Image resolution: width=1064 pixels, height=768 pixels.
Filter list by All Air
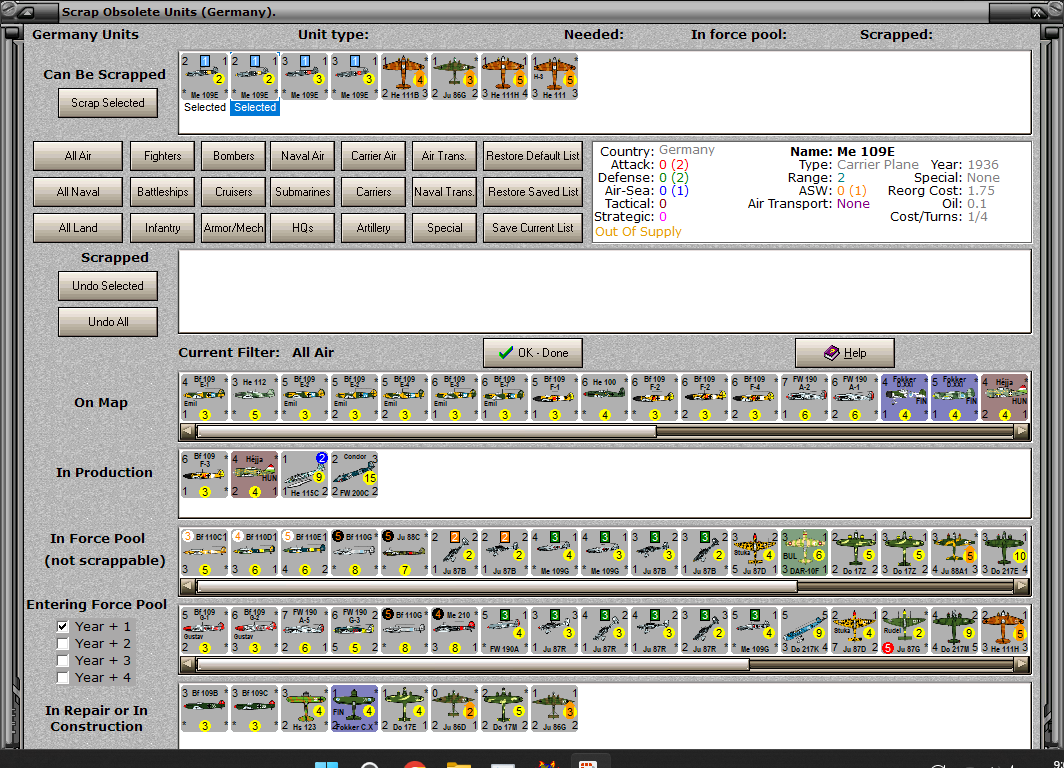[78, 156]
